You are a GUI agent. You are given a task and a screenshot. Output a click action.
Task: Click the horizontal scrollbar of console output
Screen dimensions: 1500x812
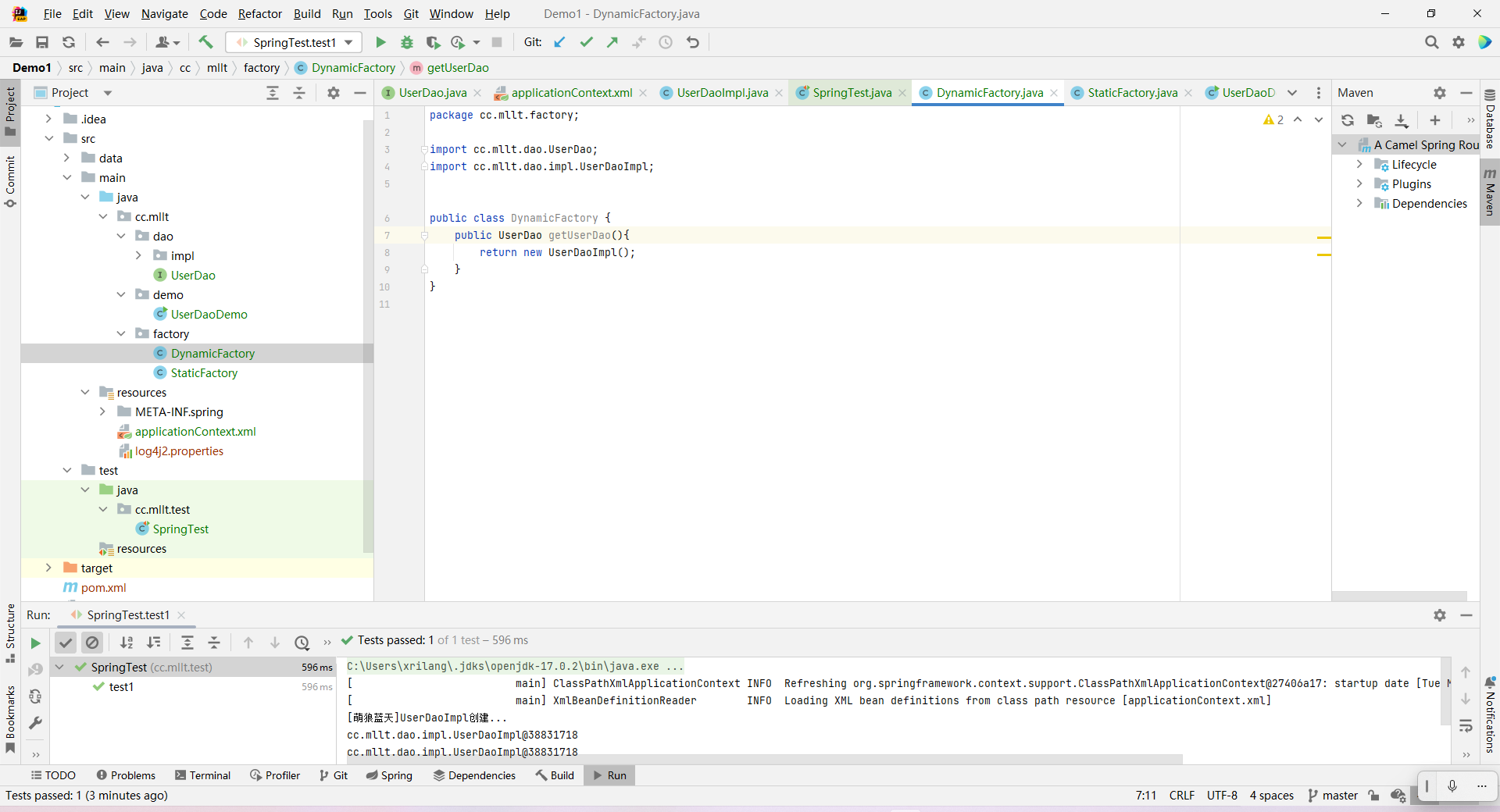coord(764,759)
